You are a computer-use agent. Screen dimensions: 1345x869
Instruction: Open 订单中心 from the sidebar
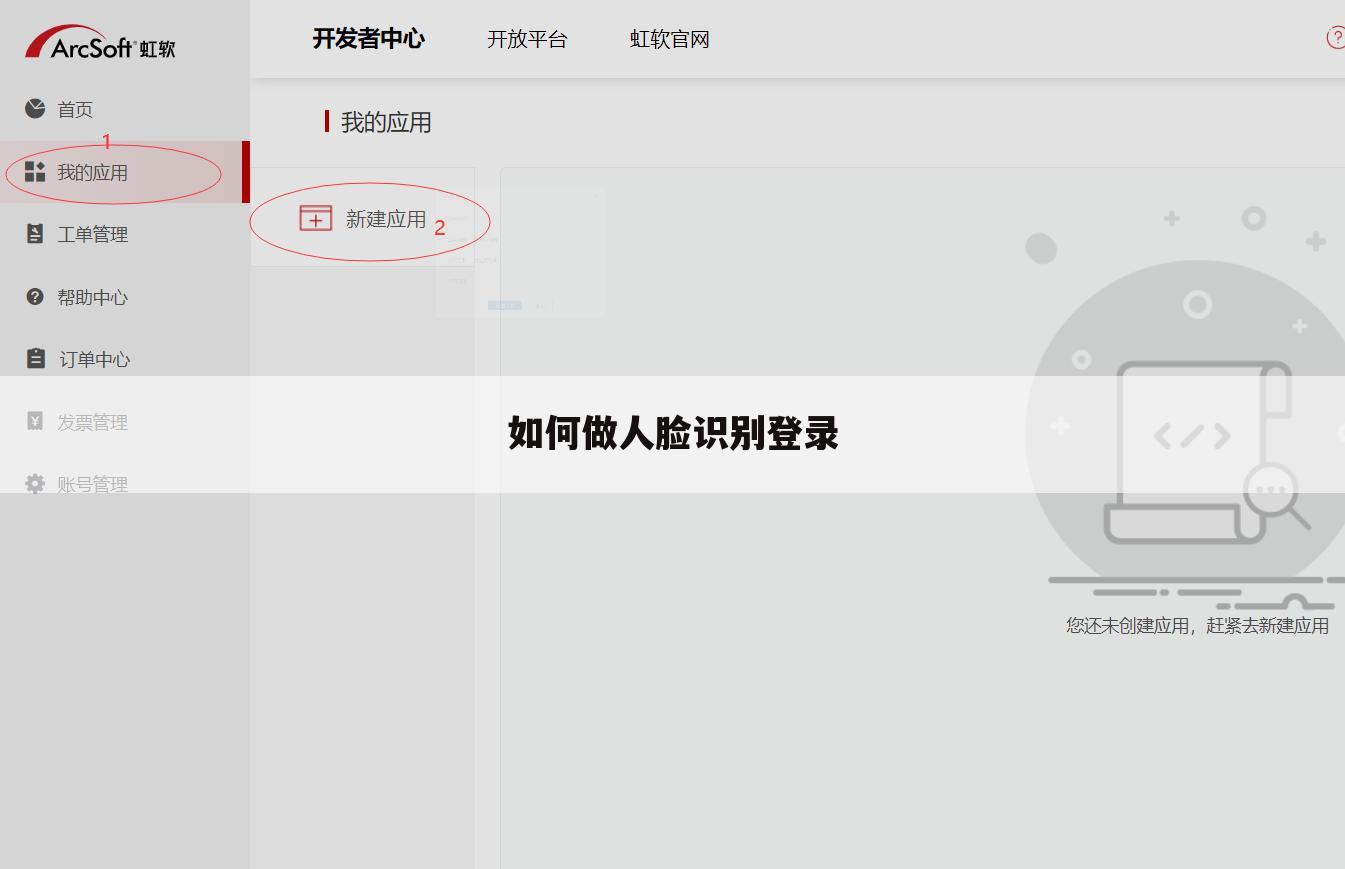[94, 359]
